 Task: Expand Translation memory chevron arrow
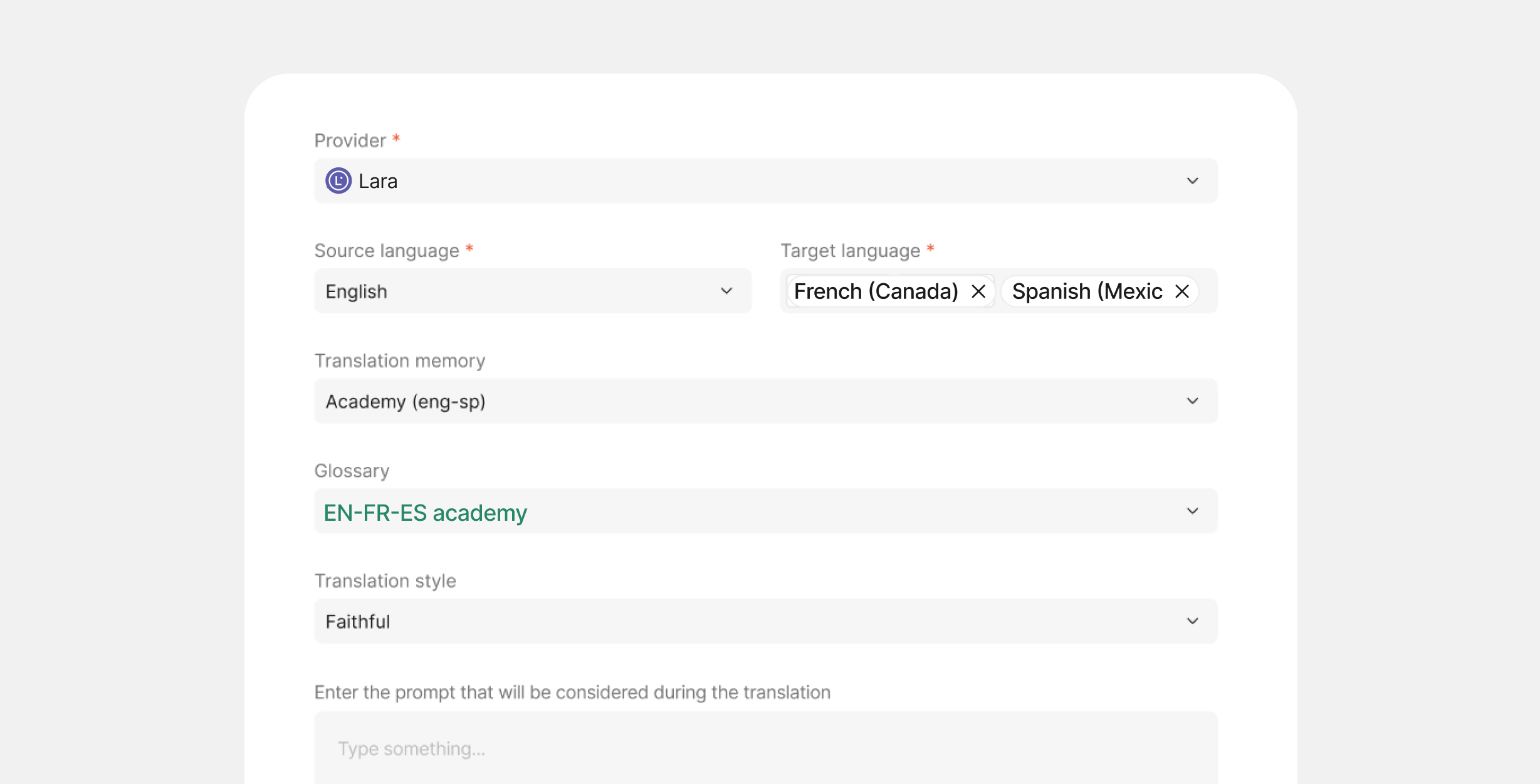[x=1192, y=401]
